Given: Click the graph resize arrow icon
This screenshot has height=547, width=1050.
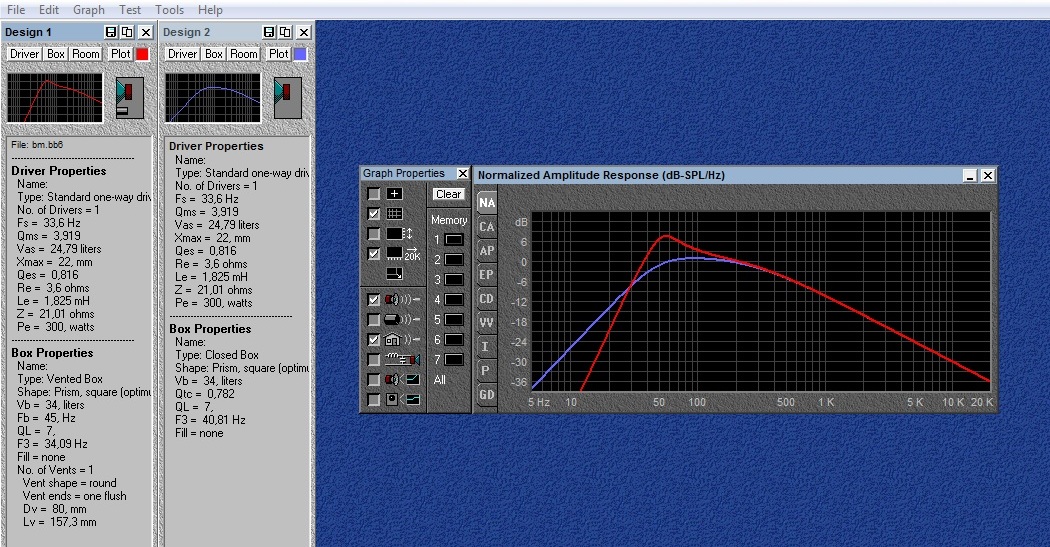Looking at the screenshot, I should [395, 273].
